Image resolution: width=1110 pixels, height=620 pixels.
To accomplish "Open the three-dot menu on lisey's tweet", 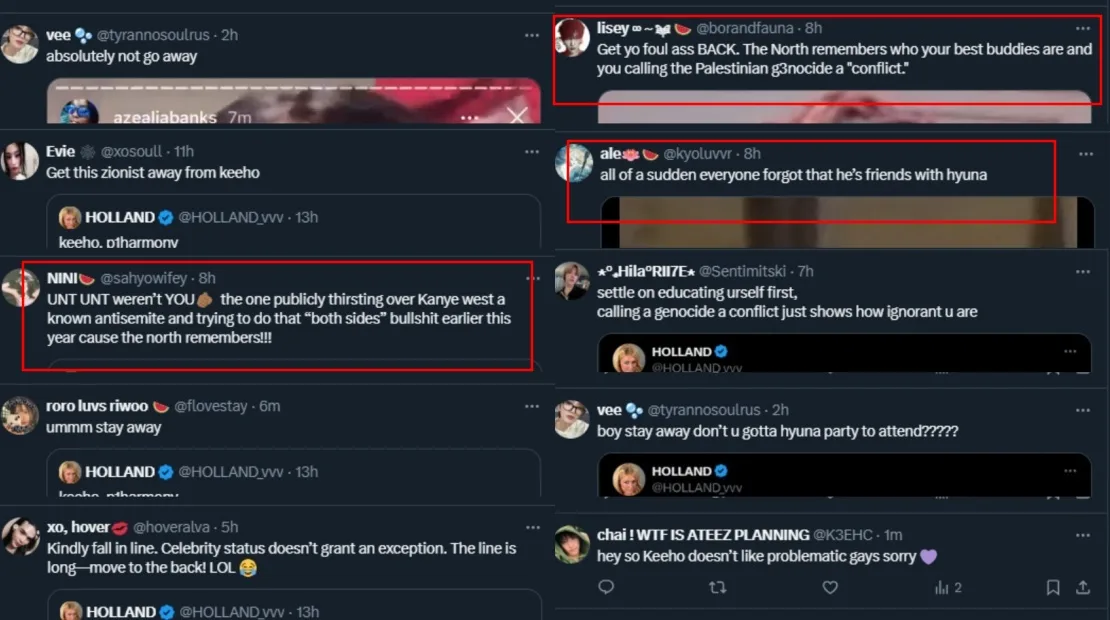I will (x=1083, y=29).
